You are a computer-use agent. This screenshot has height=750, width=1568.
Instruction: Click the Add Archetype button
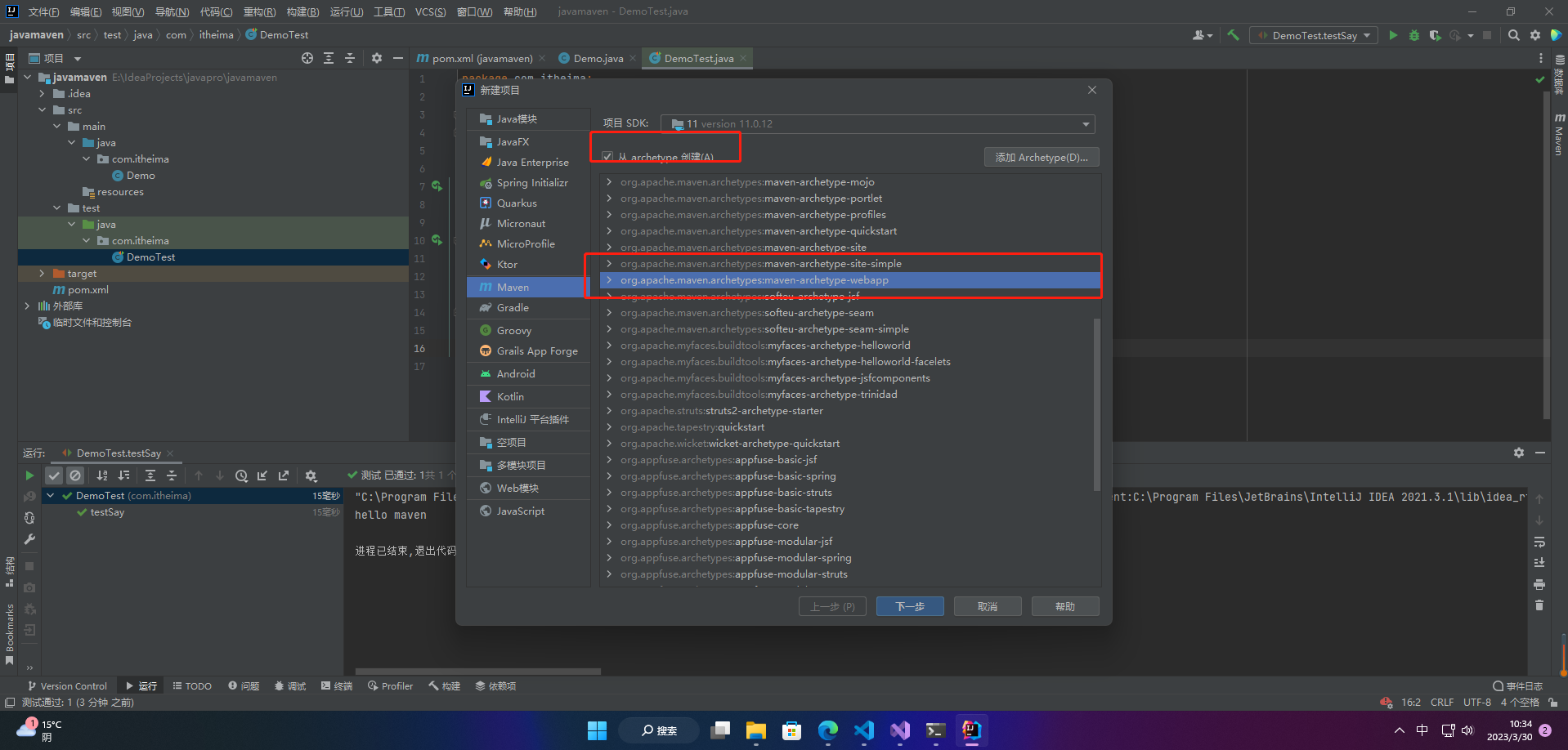(x=1042, y=157)
